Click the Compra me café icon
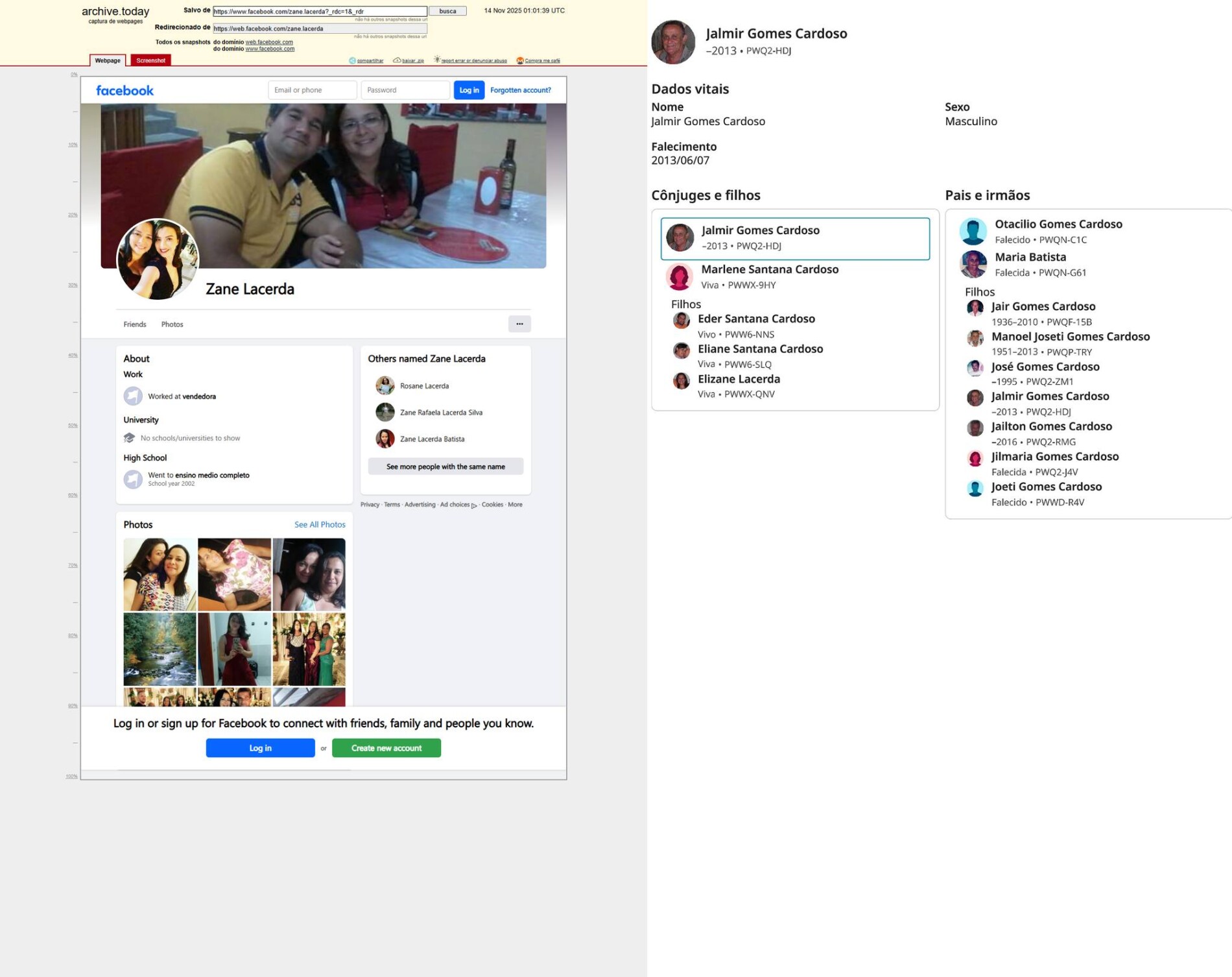 [x=520, y=61]
